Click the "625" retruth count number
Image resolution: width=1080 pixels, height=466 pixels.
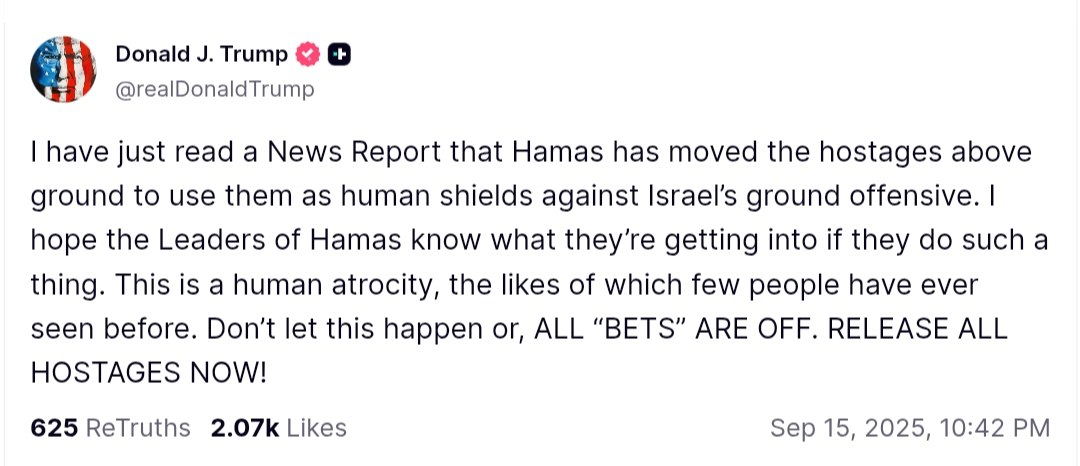(54, 428)
